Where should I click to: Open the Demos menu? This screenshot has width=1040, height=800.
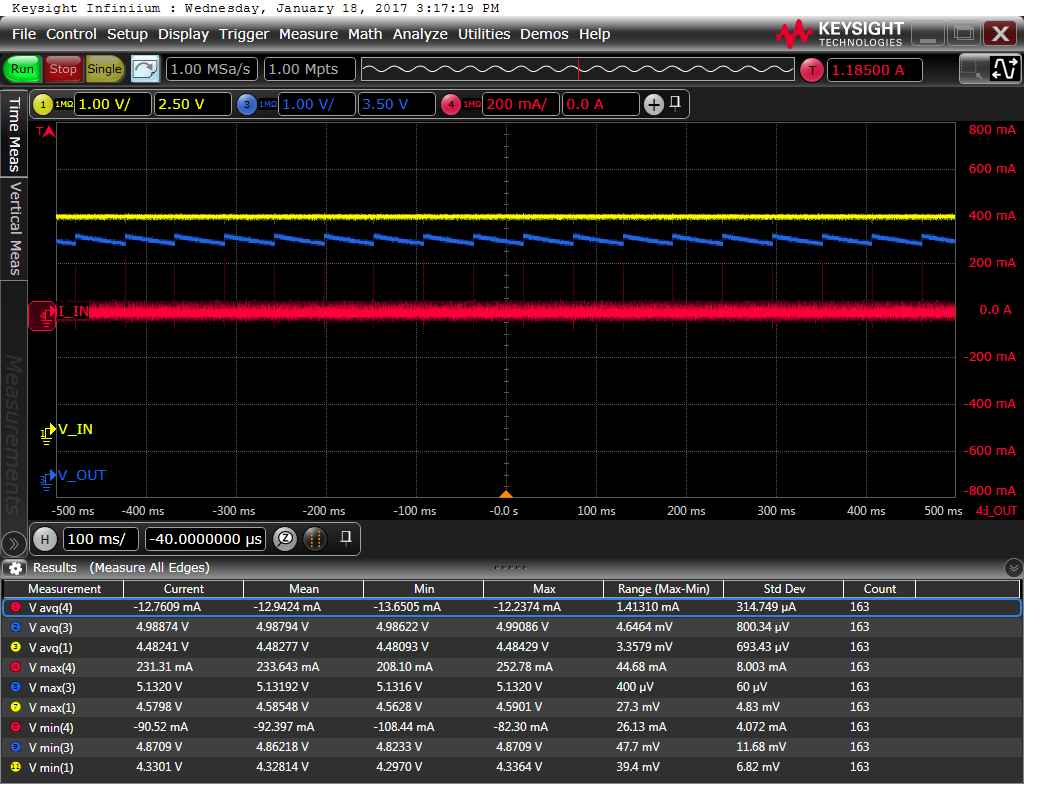click(544, 34)
